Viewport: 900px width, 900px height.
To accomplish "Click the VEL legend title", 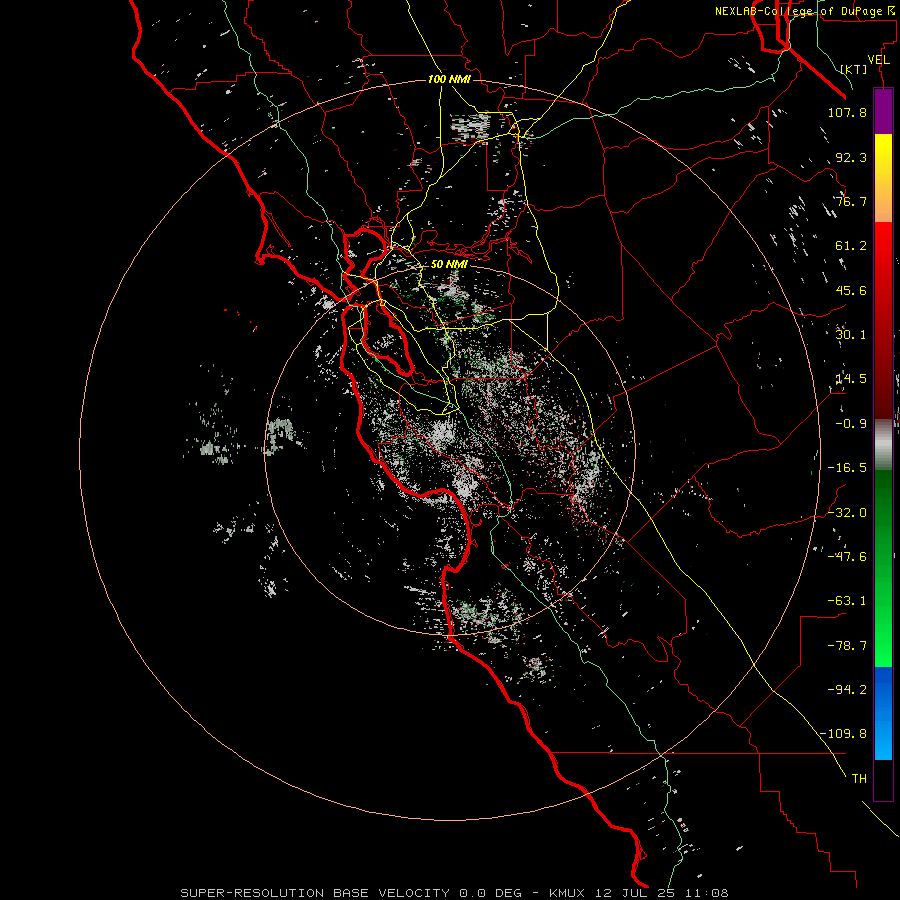I will point(878,60).
